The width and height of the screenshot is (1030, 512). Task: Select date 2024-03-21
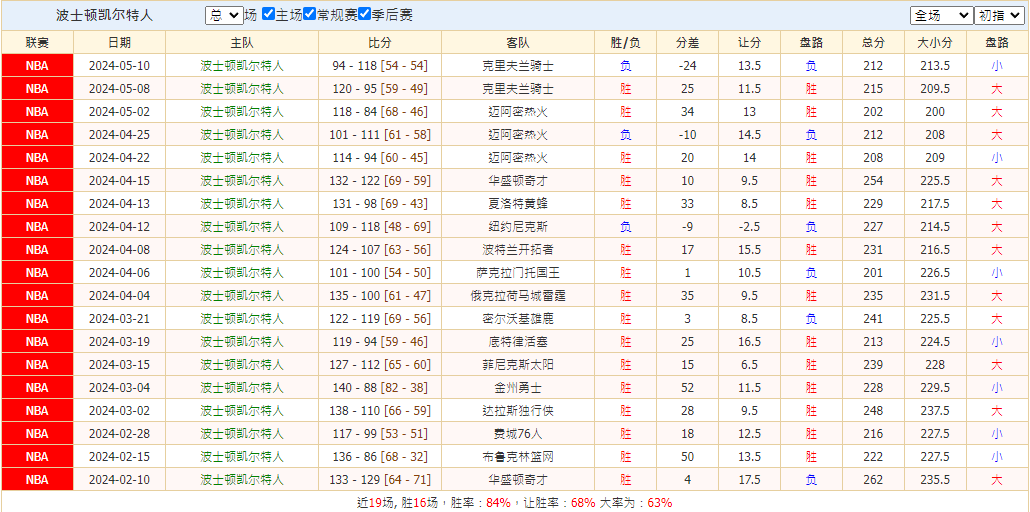pyautogui.click(x=119, y=319)
